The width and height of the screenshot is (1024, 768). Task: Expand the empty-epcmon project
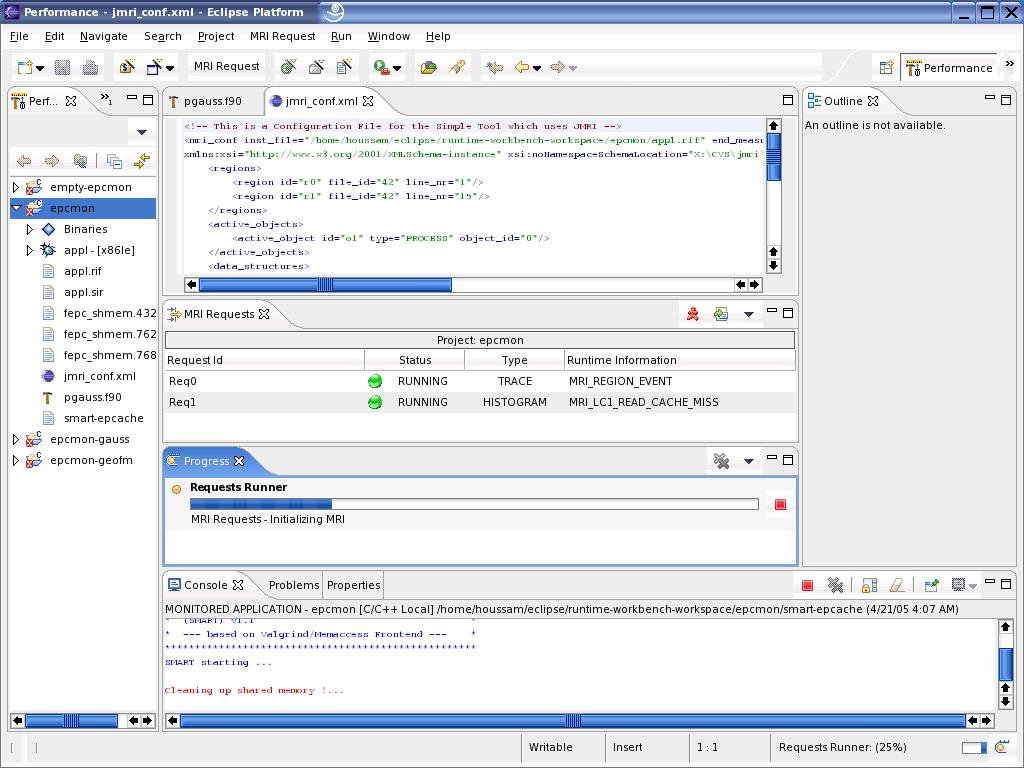(16, 187)
